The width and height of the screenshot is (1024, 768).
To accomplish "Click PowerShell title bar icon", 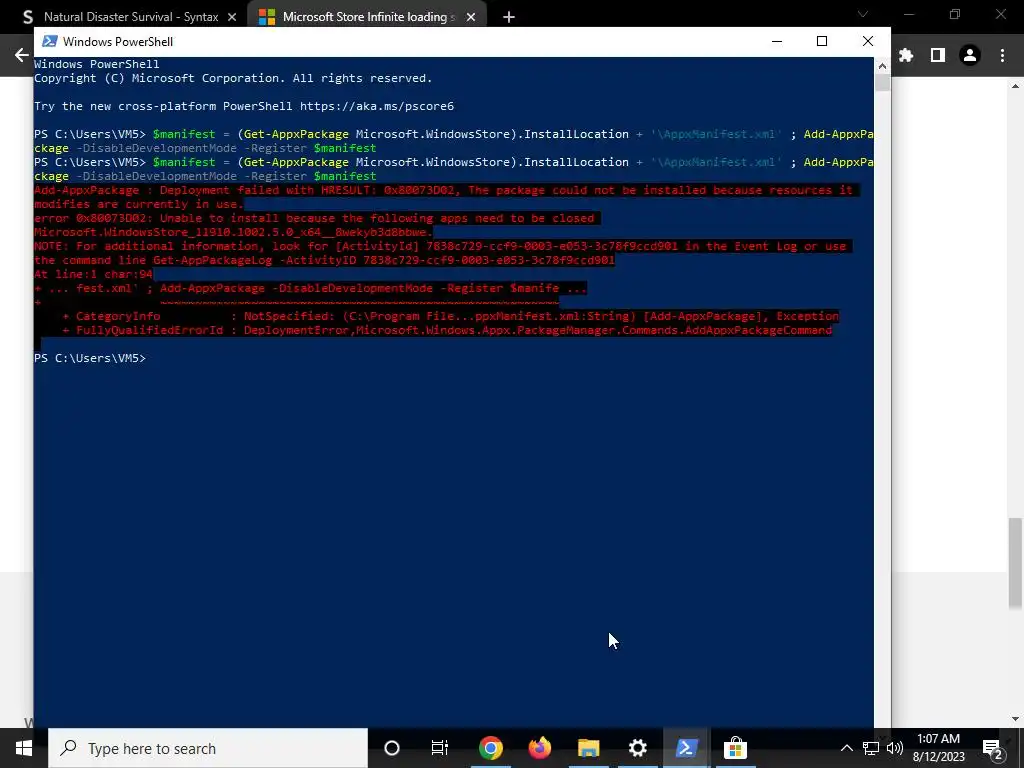I will [50, 41].
